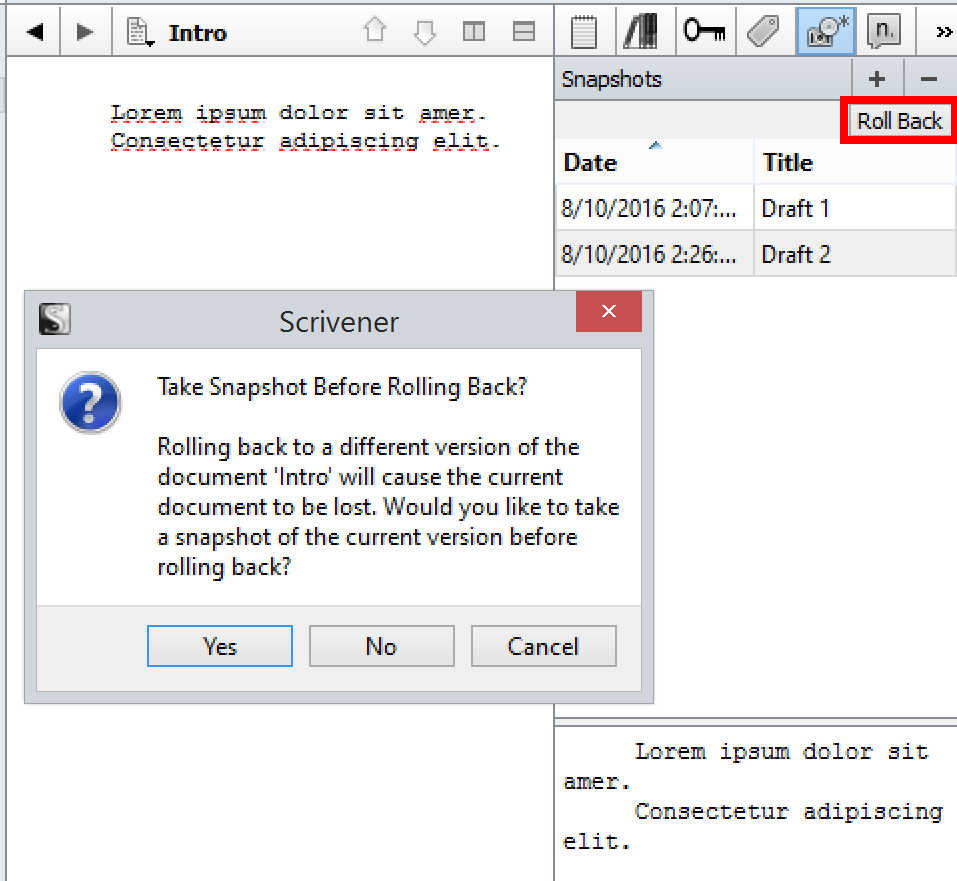This screenshot has width=957, height=881.
Task: Show the Keywords key icon pane
Action: coord(704,32)
